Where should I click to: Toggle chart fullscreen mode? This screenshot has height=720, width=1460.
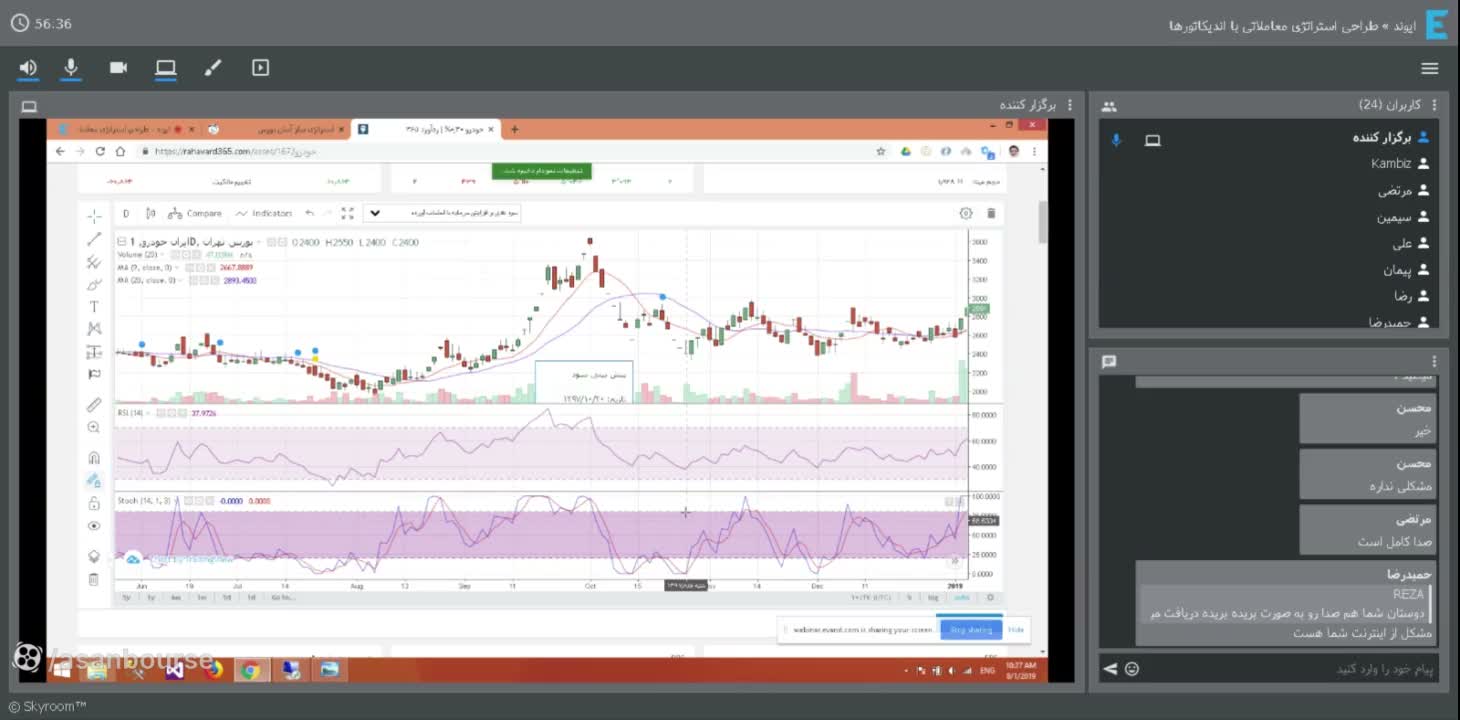click(347, 213)
